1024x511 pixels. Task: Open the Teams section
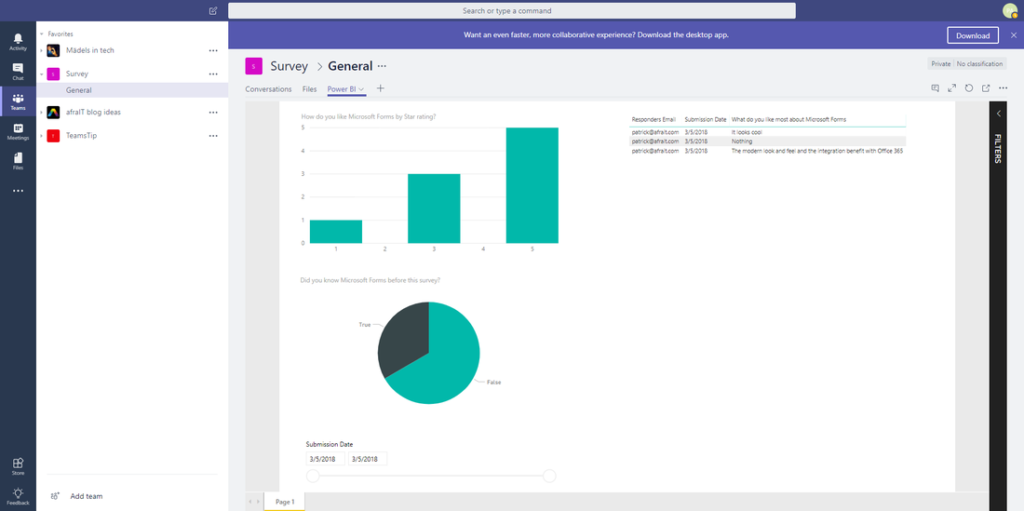(x=18, y=101)
